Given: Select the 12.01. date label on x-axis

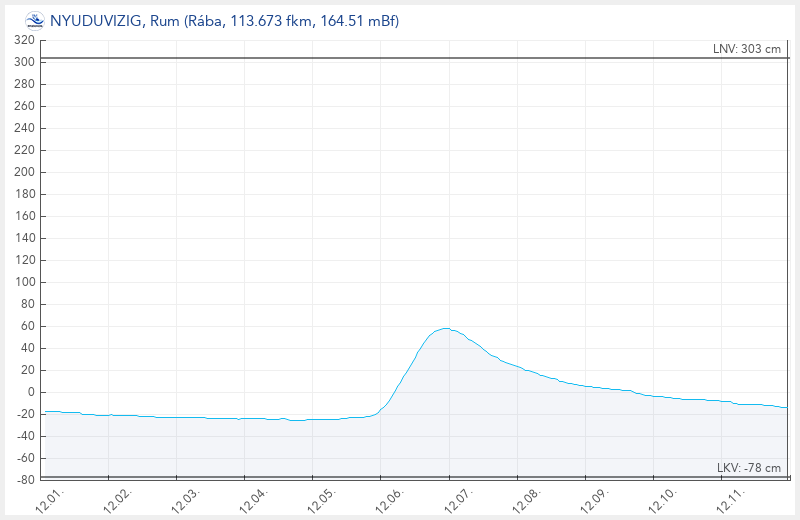Looking at the screenshot, I should [x=49, y=499].
